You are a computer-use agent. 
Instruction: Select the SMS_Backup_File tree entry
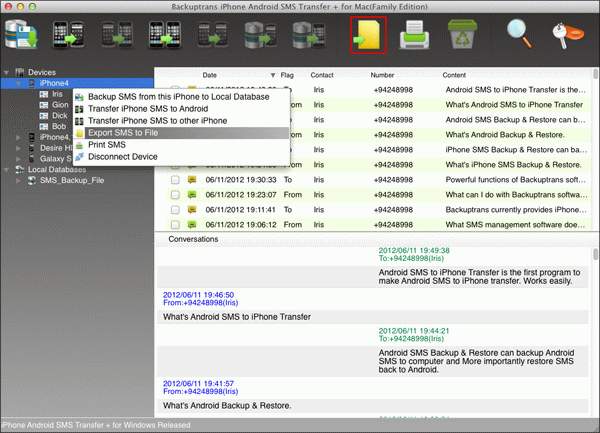click(x=72, y=180)
